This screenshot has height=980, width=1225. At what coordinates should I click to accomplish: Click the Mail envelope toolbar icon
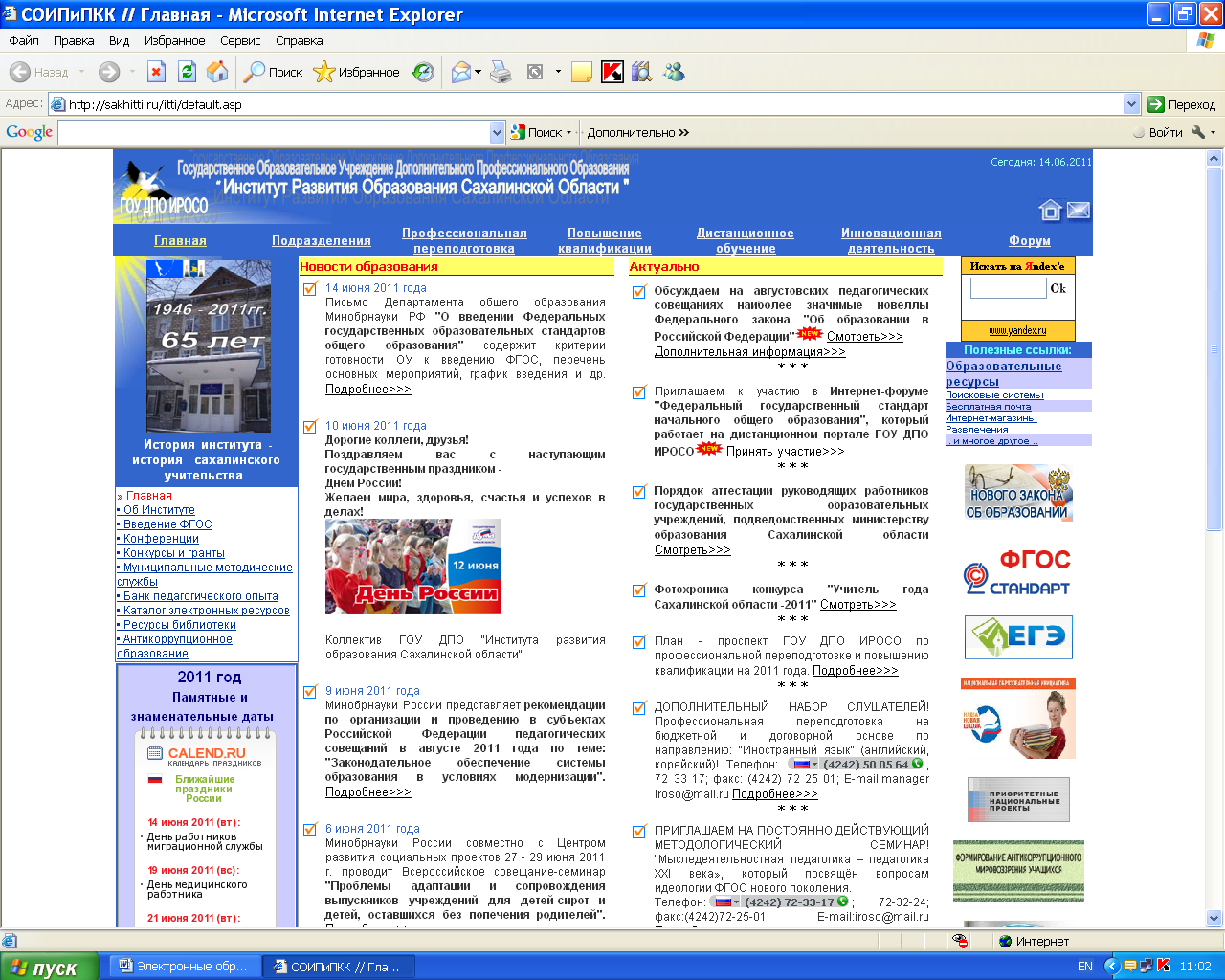click(x=461, y=72)
